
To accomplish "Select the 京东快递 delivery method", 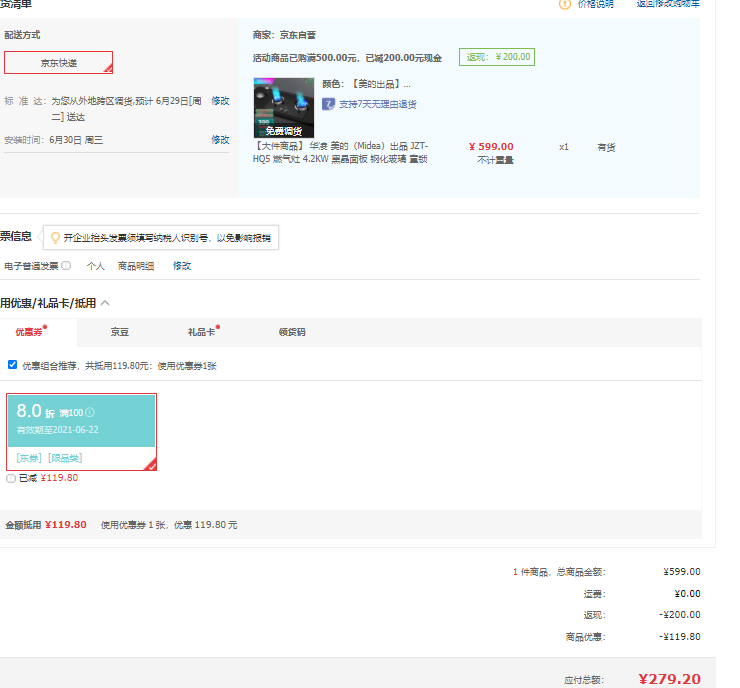I will point(59,63).
